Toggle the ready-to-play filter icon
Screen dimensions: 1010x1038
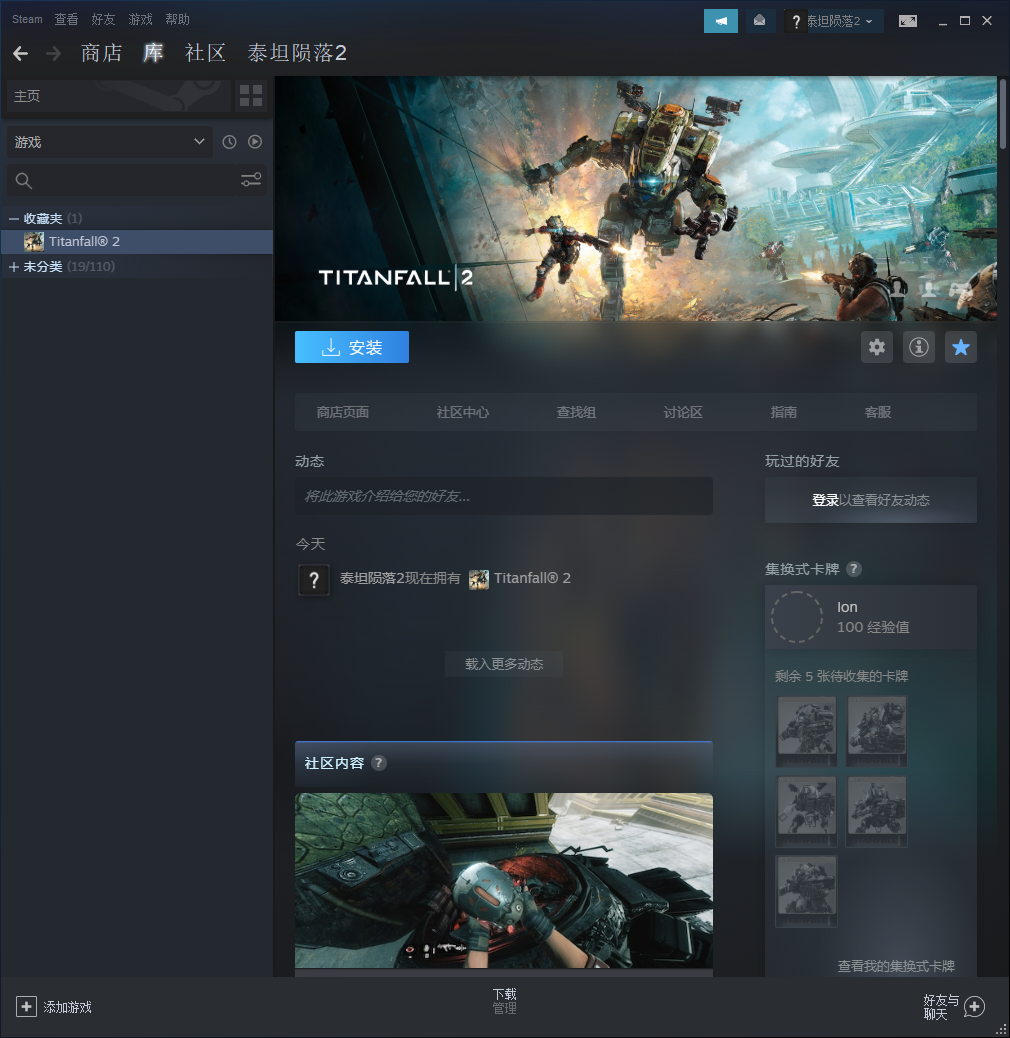pyautogui.click(x=255, y=142)
